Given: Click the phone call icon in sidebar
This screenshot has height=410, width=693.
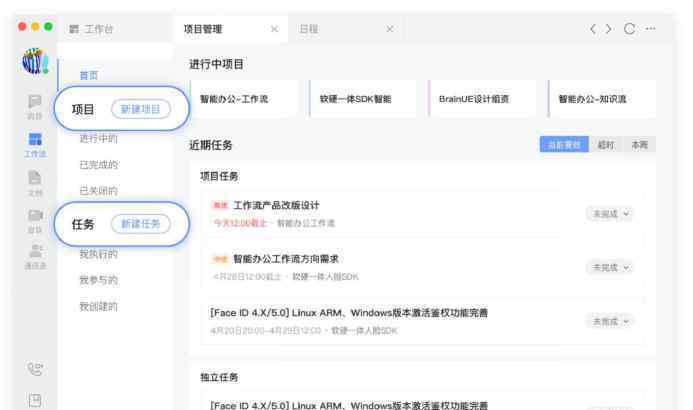Looking at the screenshot, I should [35, 368].
